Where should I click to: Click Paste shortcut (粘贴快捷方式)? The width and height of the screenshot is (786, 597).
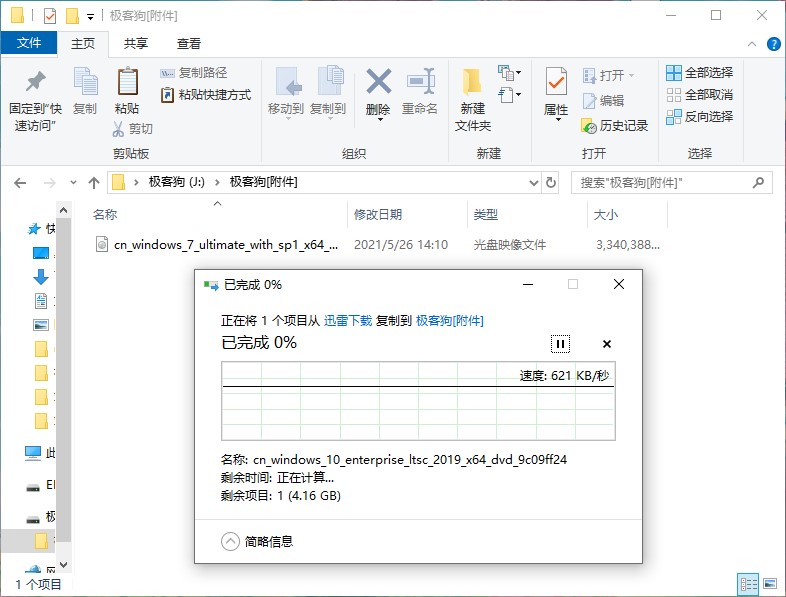(x=206, y=95)
